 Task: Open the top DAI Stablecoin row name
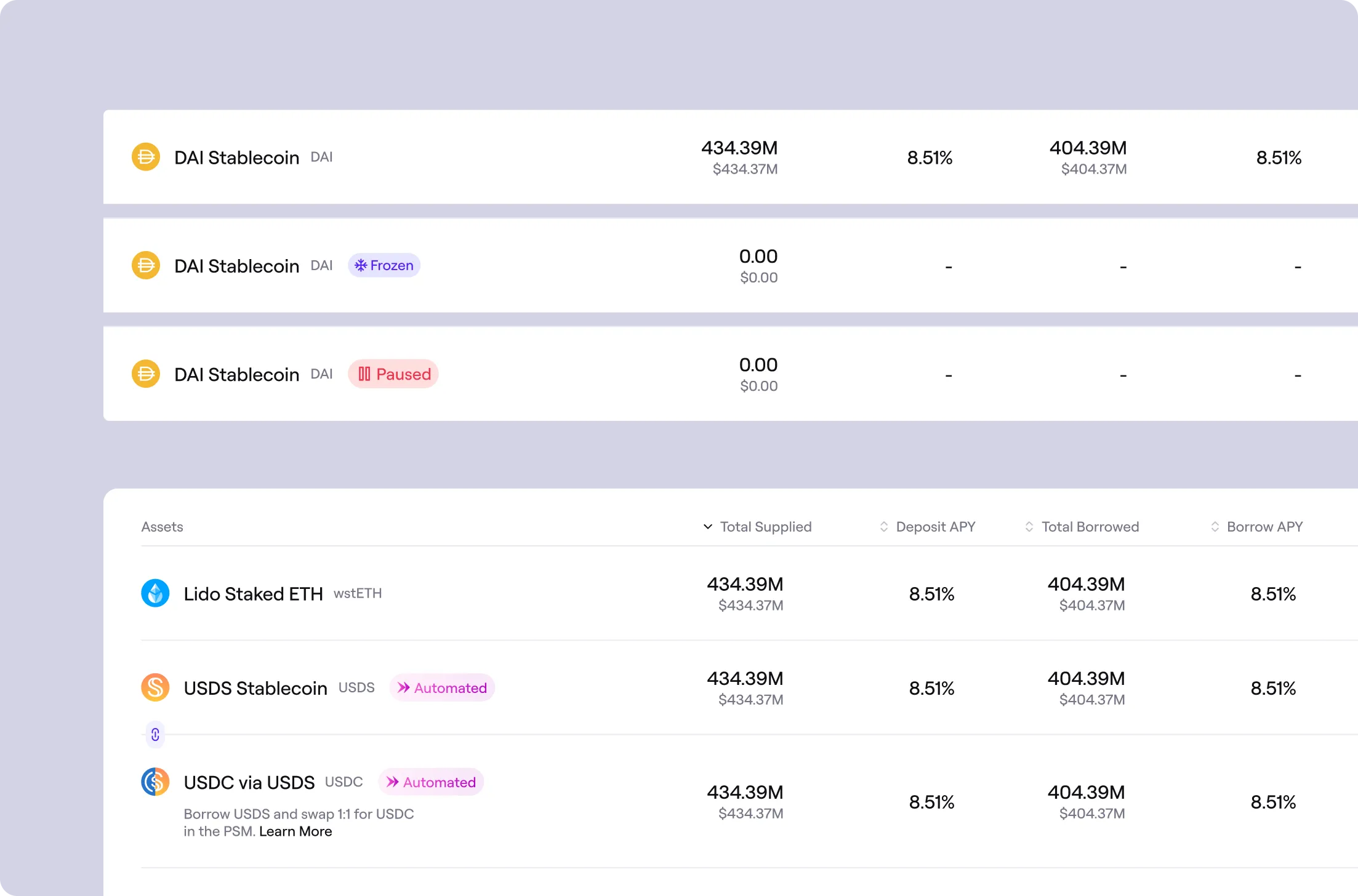(236, 158)
